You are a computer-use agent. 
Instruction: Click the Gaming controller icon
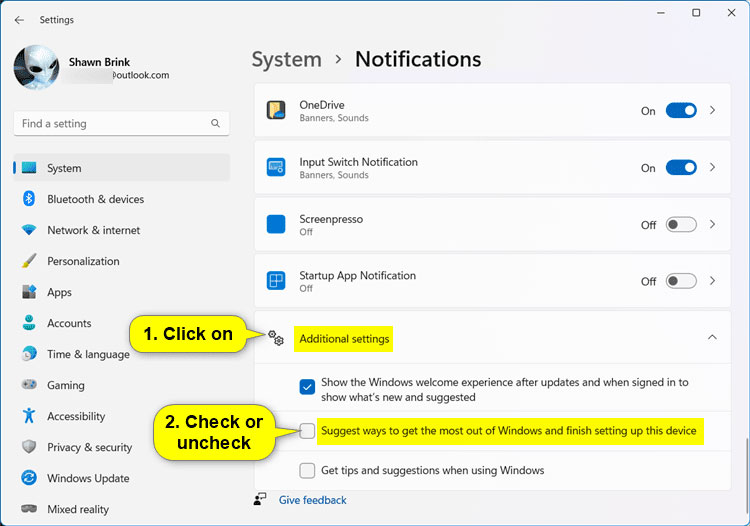tap(29, 384)
